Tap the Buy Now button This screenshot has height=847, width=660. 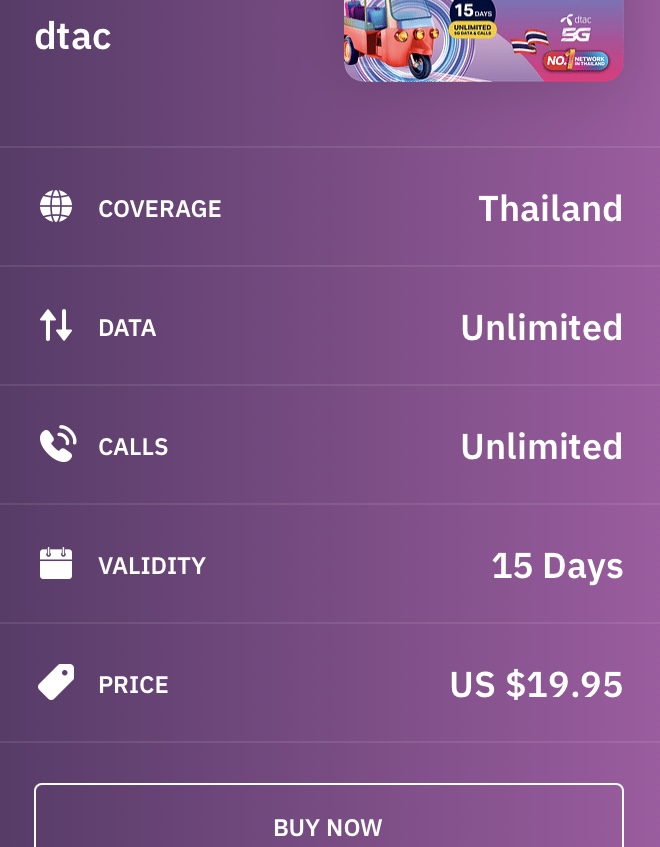[x=329, y=816]
